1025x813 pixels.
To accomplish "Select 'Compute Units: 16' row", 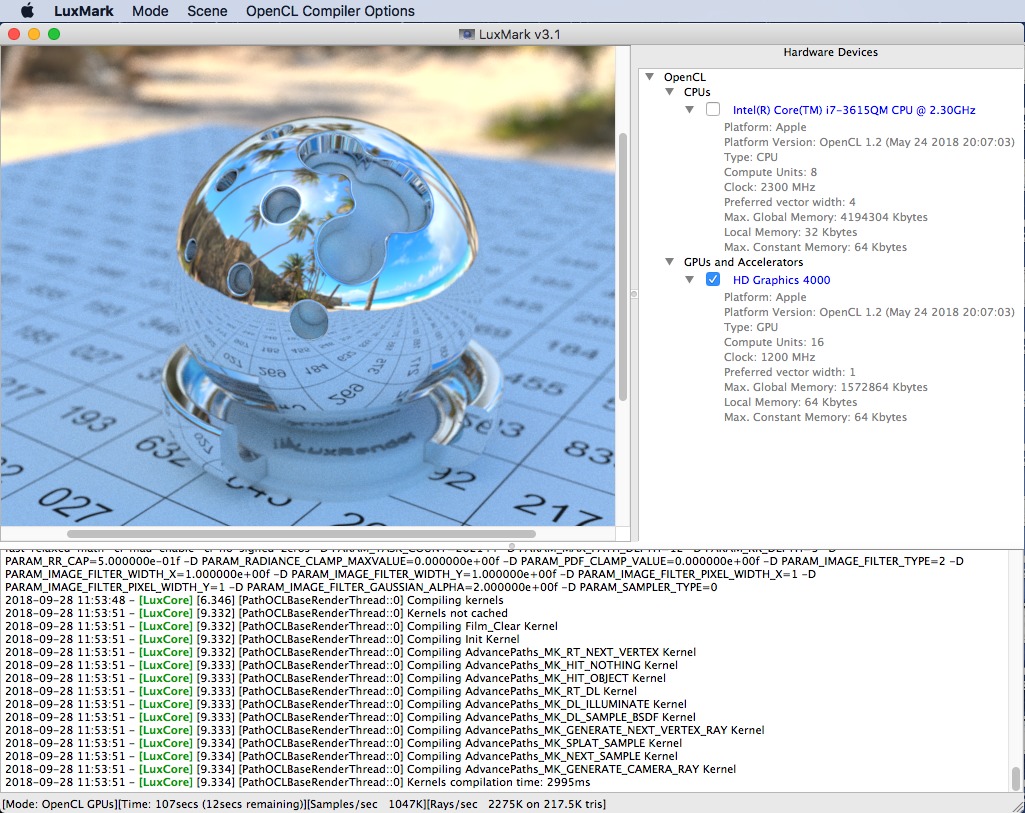I will [773, 342].
